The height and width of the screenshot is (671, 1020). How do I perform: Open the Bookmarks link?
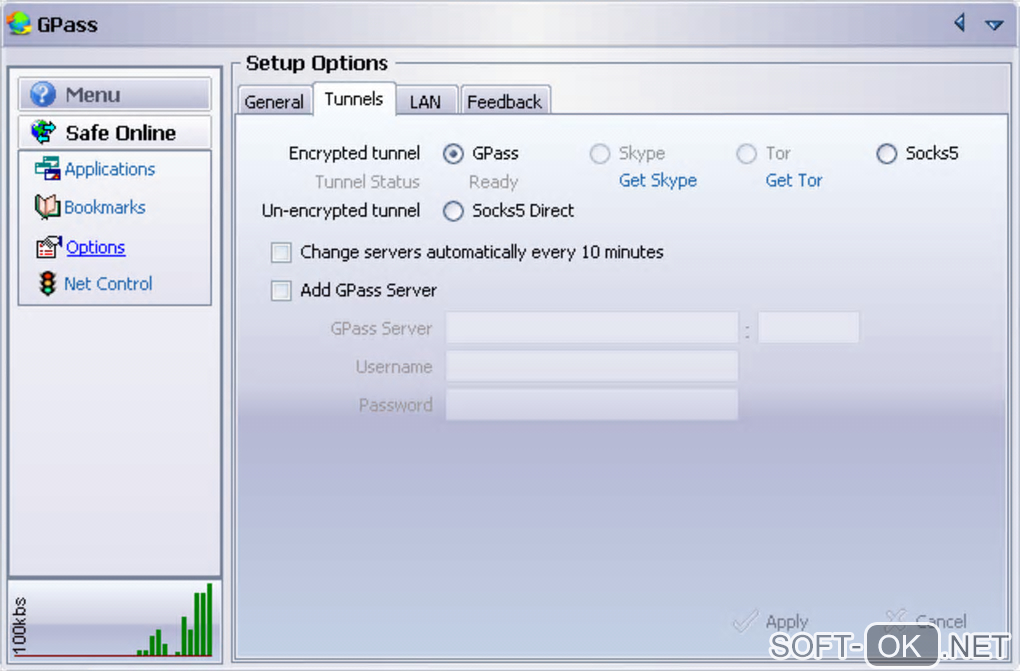tap(105, 207)
